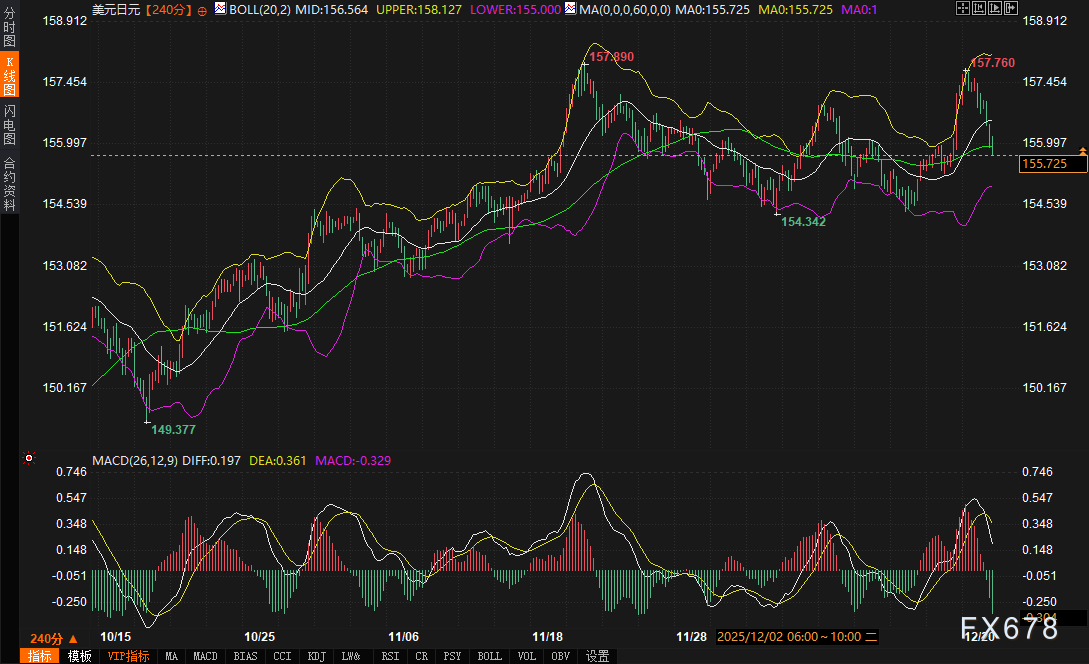
Task: Select the 指标 tab at bottom left
Action: coord(40,656)
